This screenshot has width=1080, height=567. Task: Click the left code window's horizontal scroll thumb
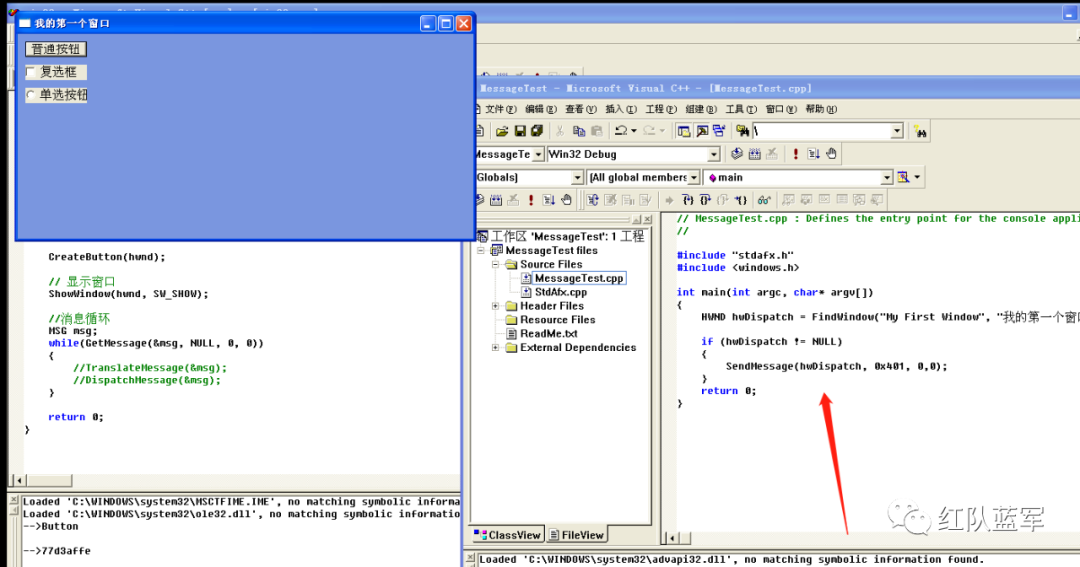point(48,480)
